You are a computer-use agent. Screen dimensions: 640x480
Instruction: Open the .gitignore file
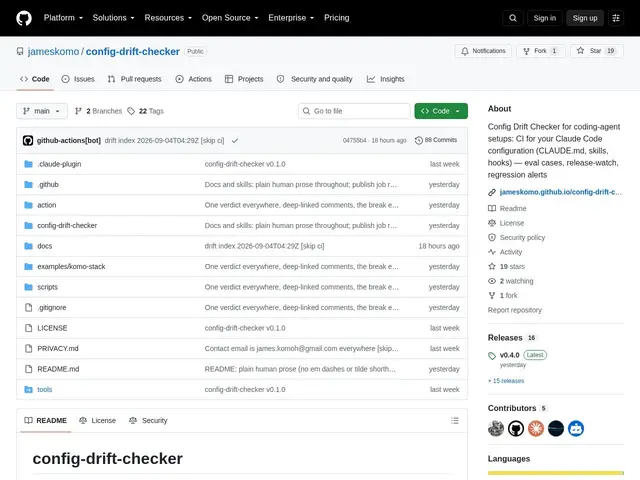coord(51,307)
